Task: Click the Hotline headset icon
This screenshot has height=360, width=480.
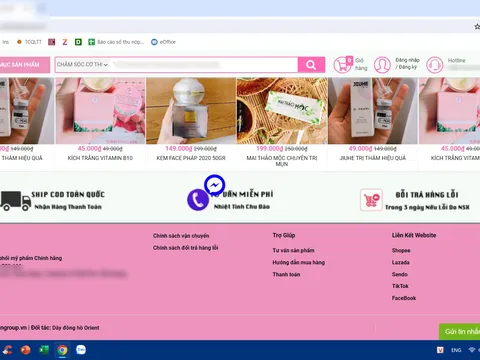Action: point(435,65)
